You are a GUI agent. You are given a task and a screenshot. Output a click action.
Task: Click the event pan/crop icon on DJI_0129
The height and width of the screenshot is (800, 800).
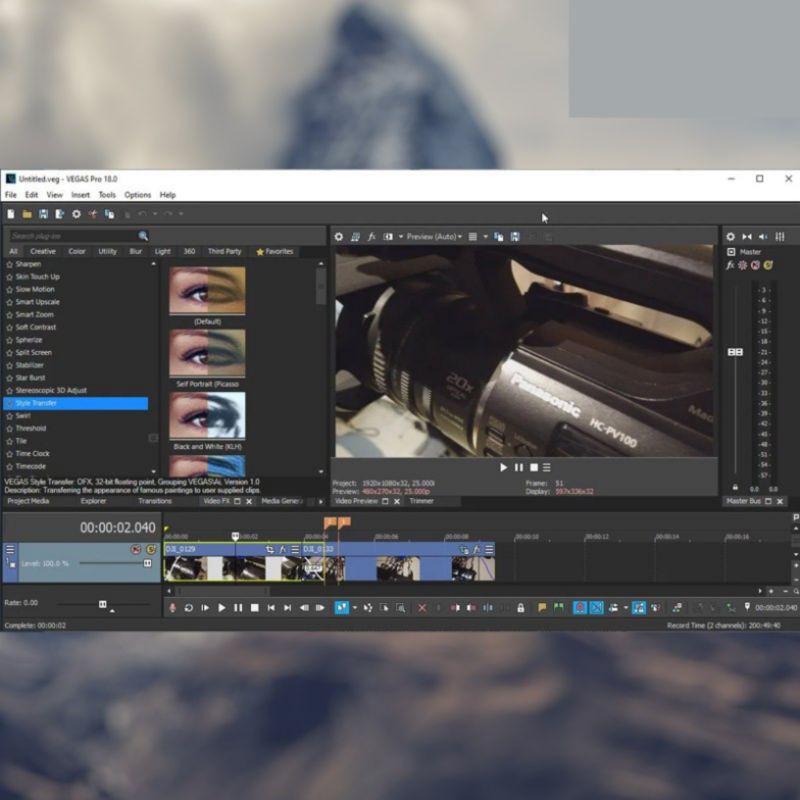tap(269, 549)
